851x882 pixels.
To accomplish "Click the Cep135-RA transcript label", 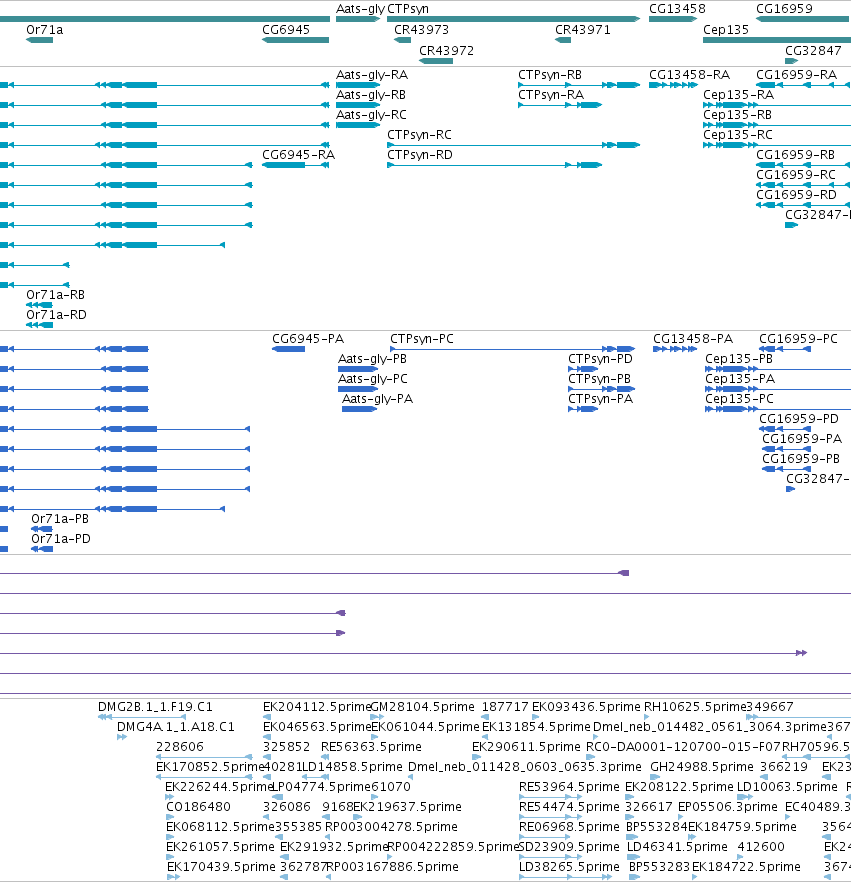I will [739, 95].
